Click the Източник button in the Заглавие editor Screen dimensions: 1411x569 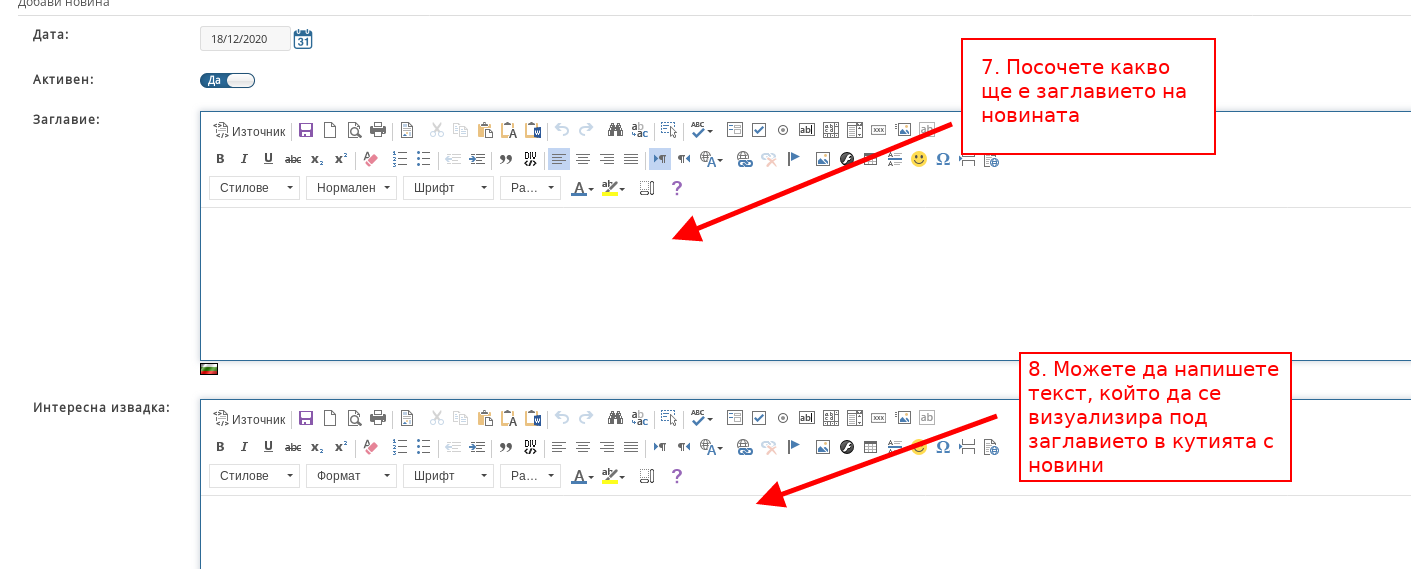[249, 131]
